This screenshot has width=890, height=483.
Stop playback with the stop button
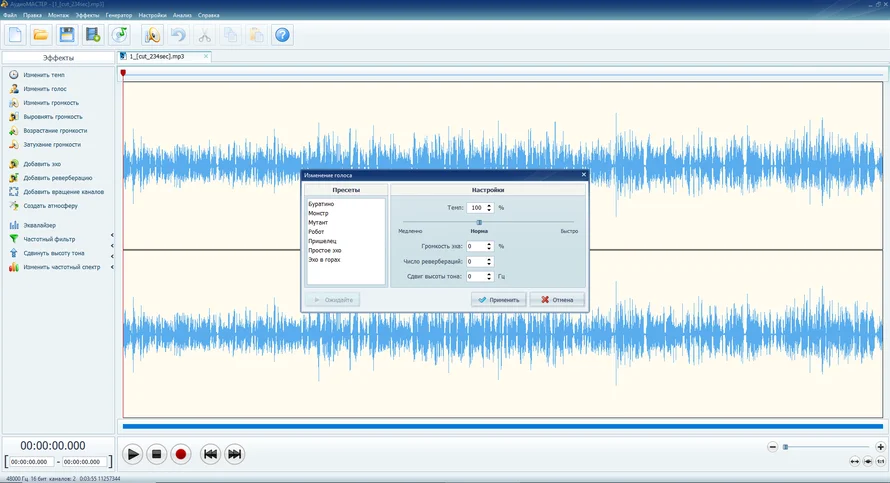point(157,454)
